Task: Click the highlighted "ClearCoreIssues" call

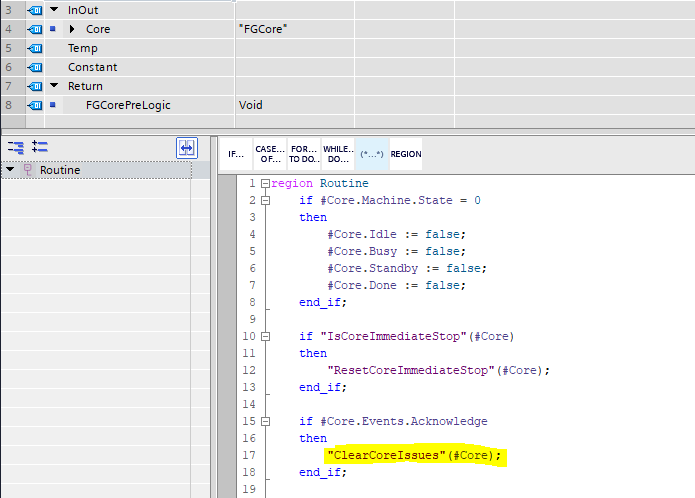Action: 412,456
